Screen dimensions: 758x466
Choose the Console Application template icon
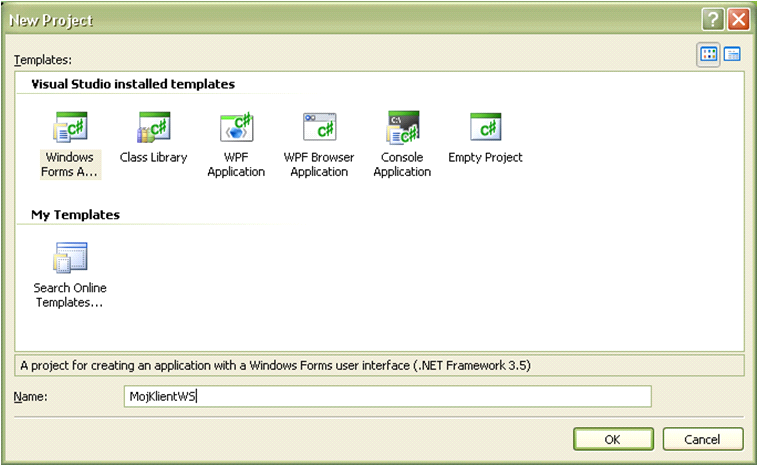pos(403,128)
